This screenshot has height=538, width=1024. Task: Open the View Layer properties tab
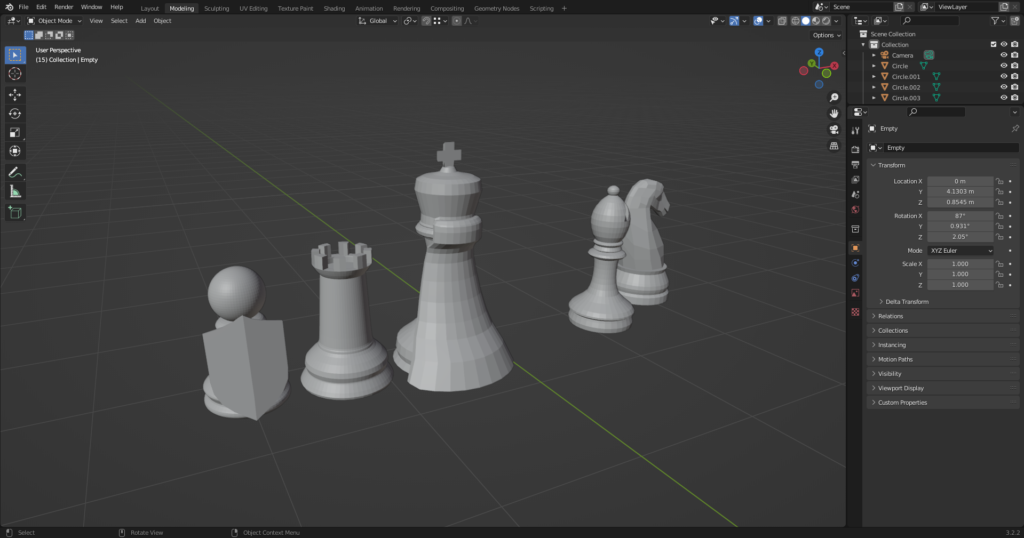[856, 180]
